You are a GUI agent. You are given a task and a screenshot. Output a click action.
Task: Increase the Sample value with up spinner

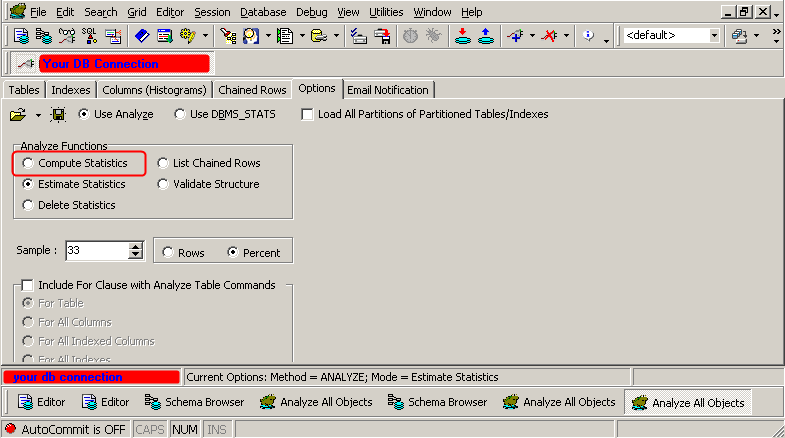point(136,247)
